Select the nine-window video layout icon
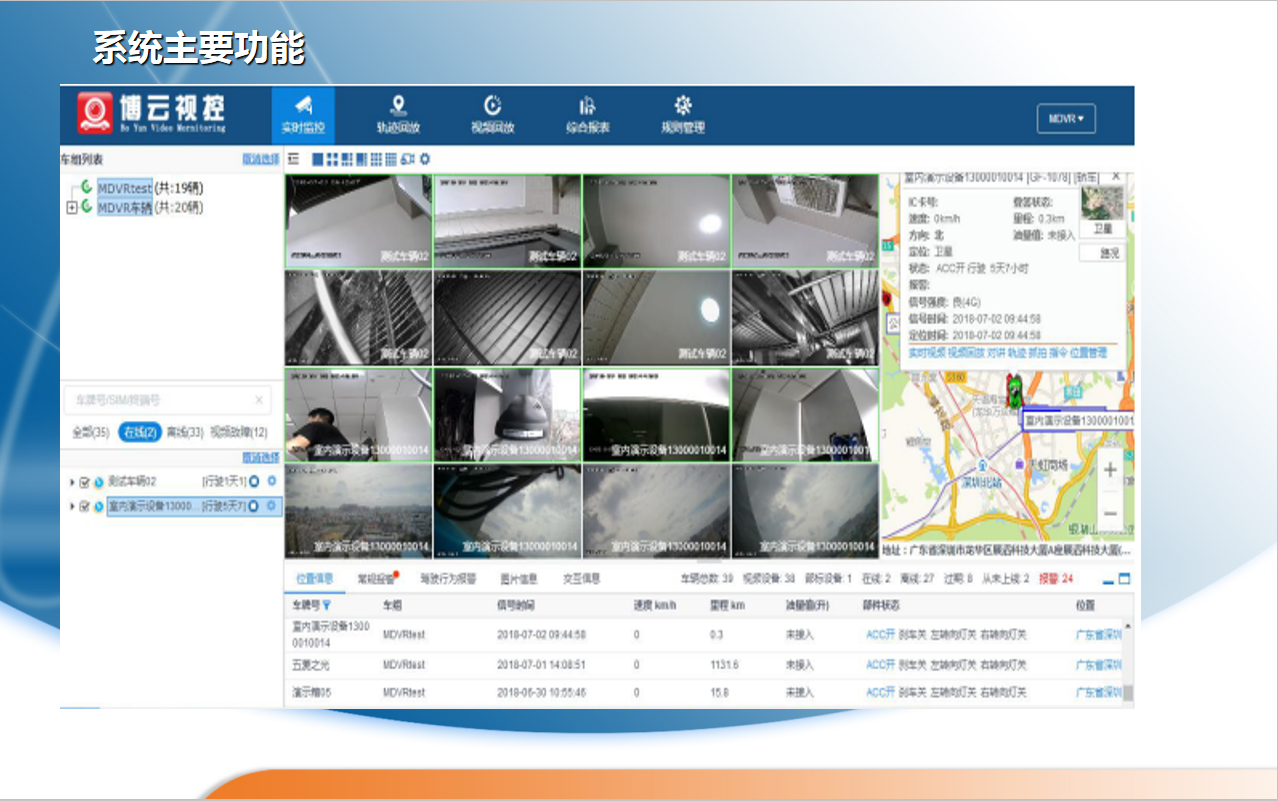Image resolution: width=1278 pixels, height=801 pixels. pos(376,159)
